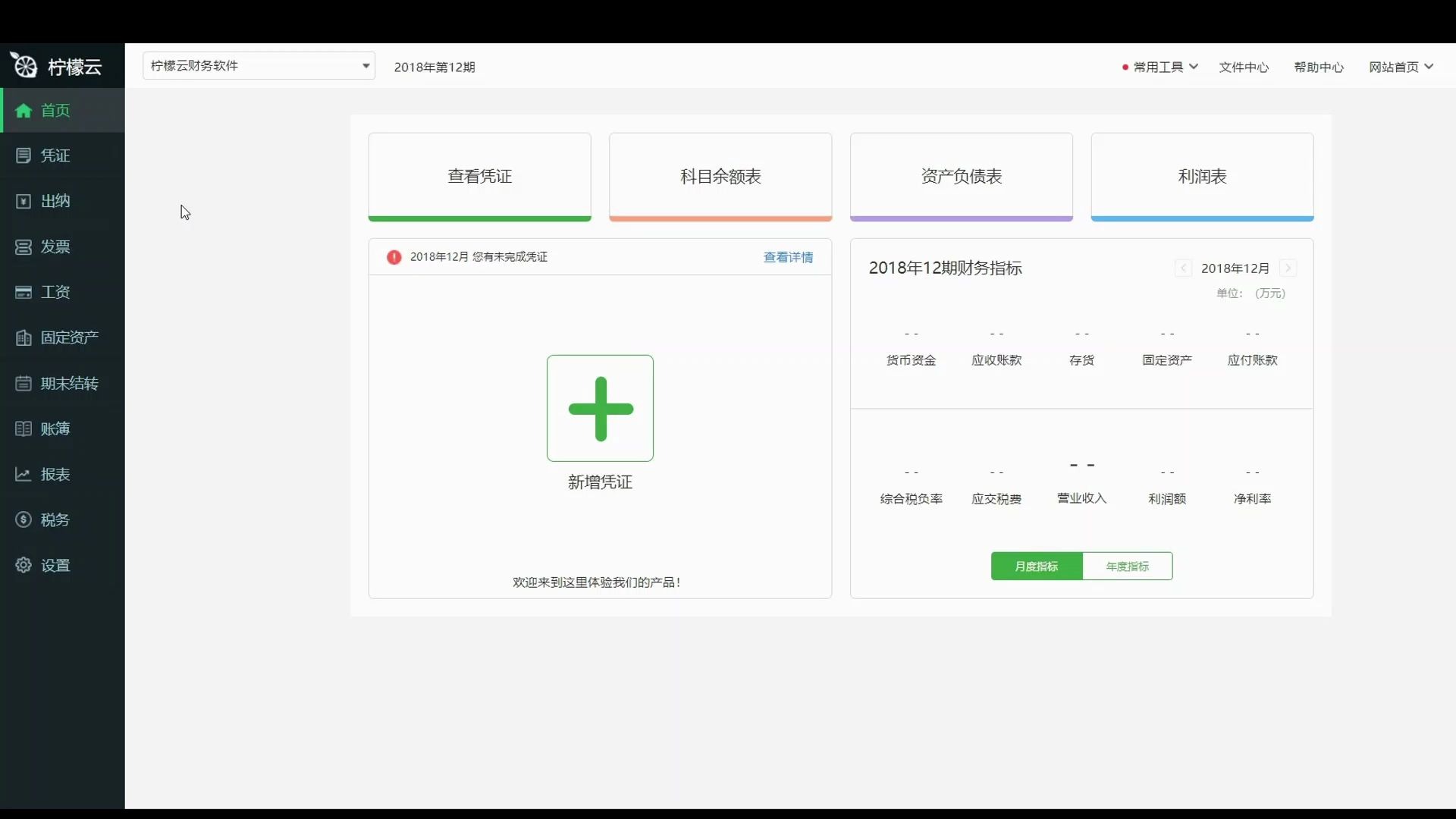
Task: Click the 利润额 indicator label
Action: tap(1167, 499)
